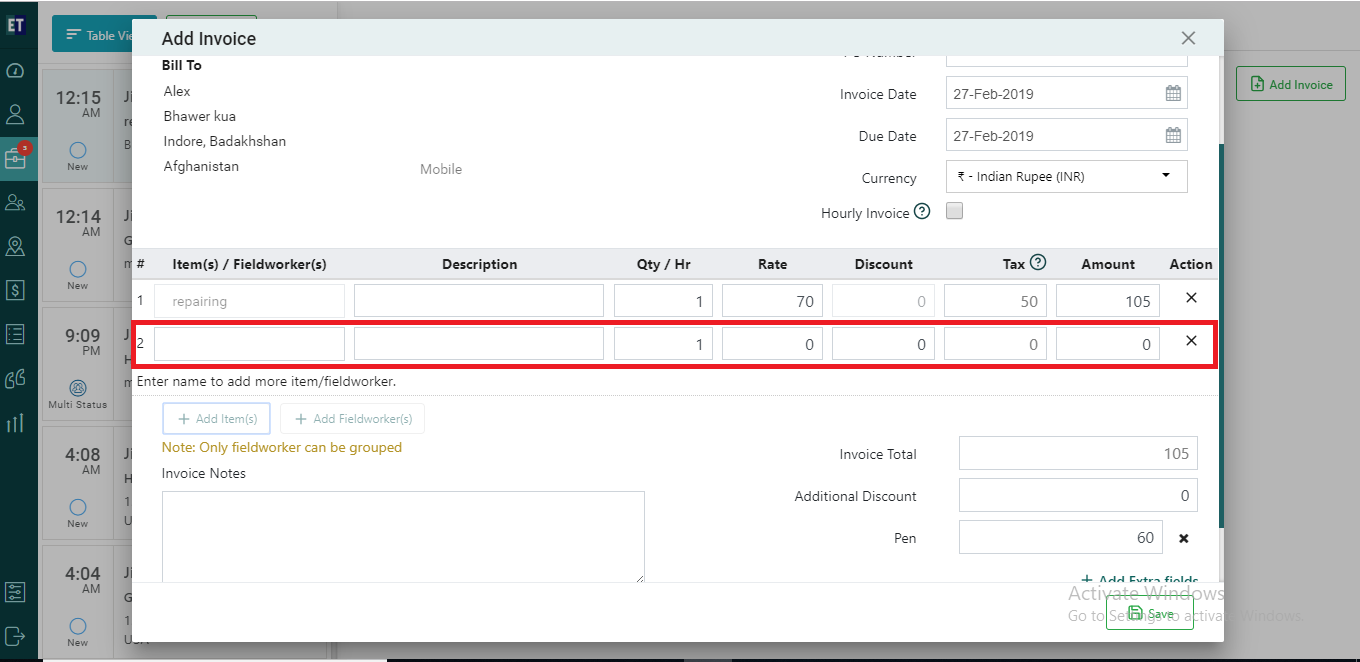Click the repairing item name field
This screenshot has height=662, width=1360.
pos(249,301)
